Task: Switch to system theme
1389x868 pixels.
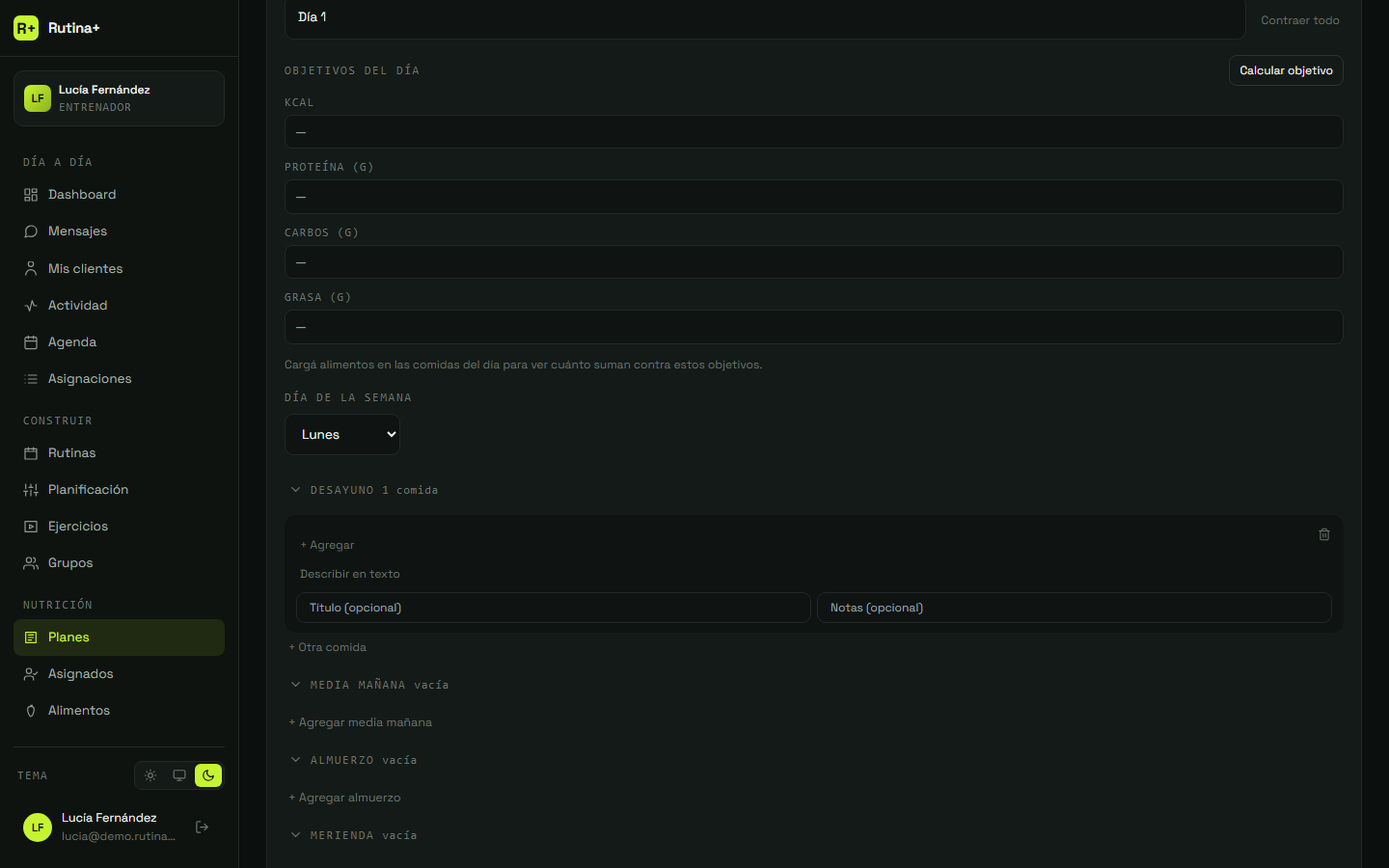Action: (179, 775)
